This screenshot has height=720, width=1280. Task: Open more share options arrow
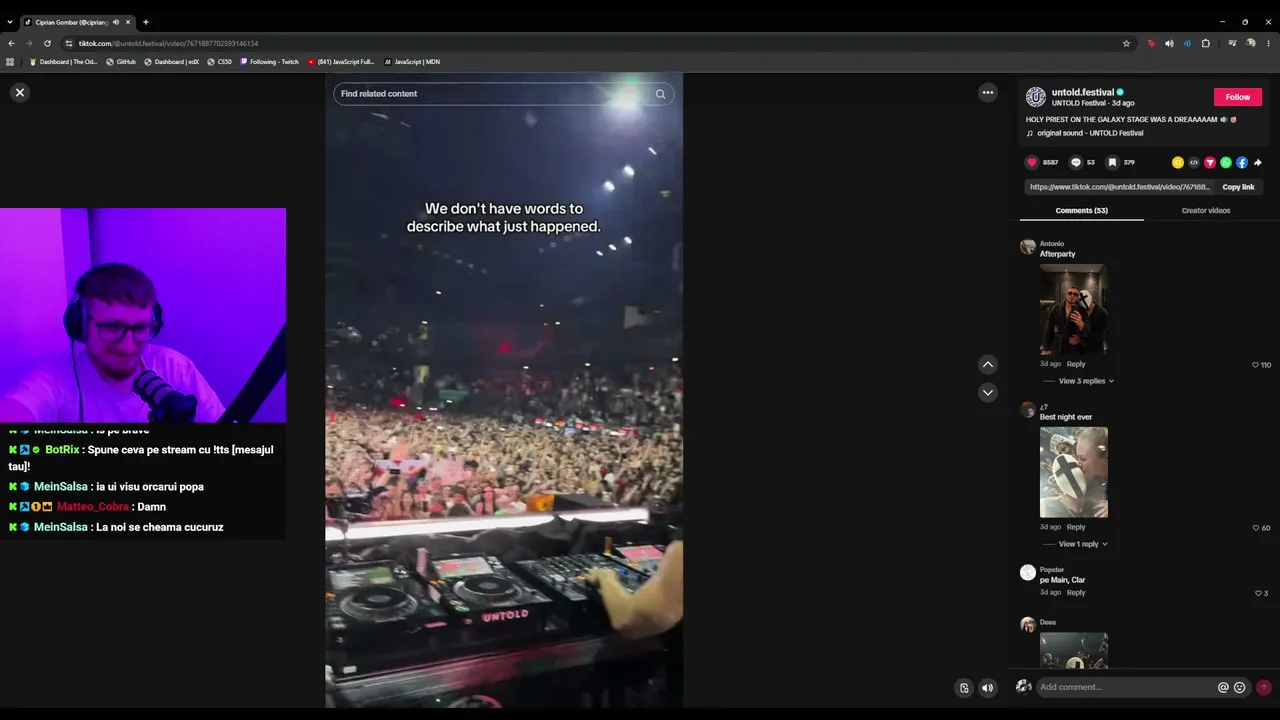pyautogui.click(x=1258, y=162)
